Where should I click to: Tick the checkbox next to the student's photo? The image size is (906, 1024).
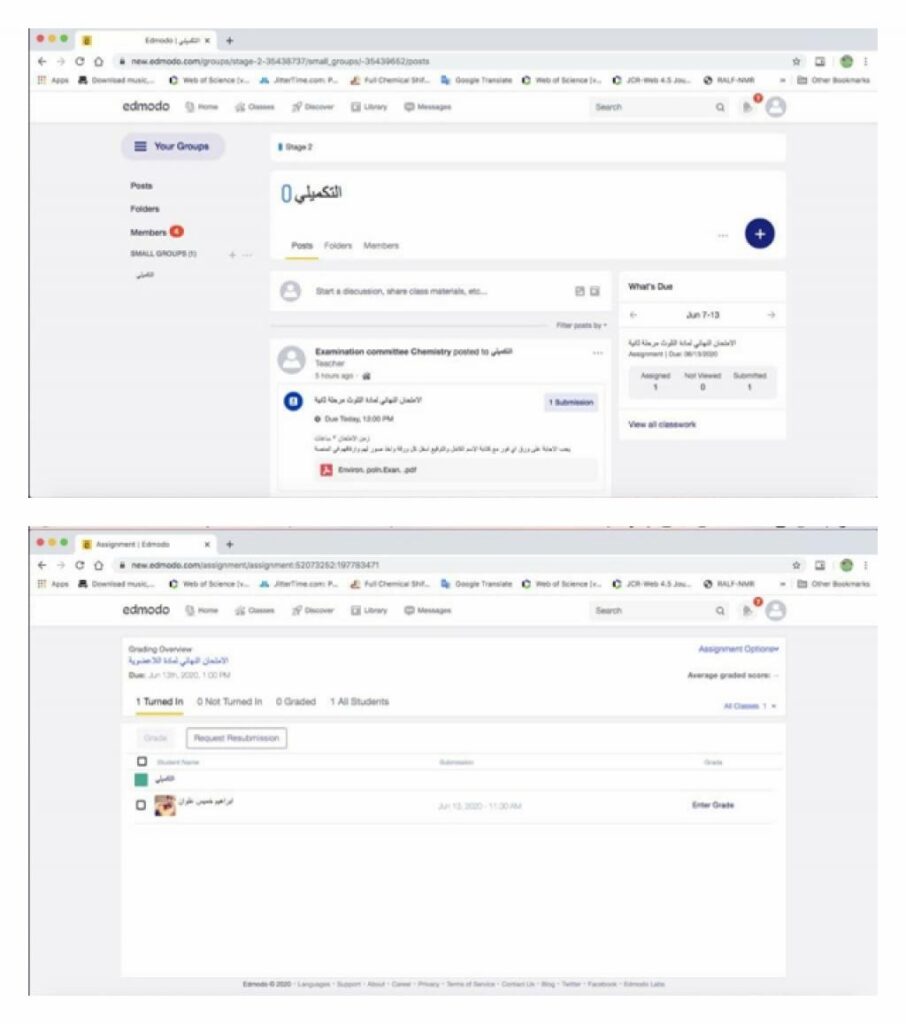point(141,805)
